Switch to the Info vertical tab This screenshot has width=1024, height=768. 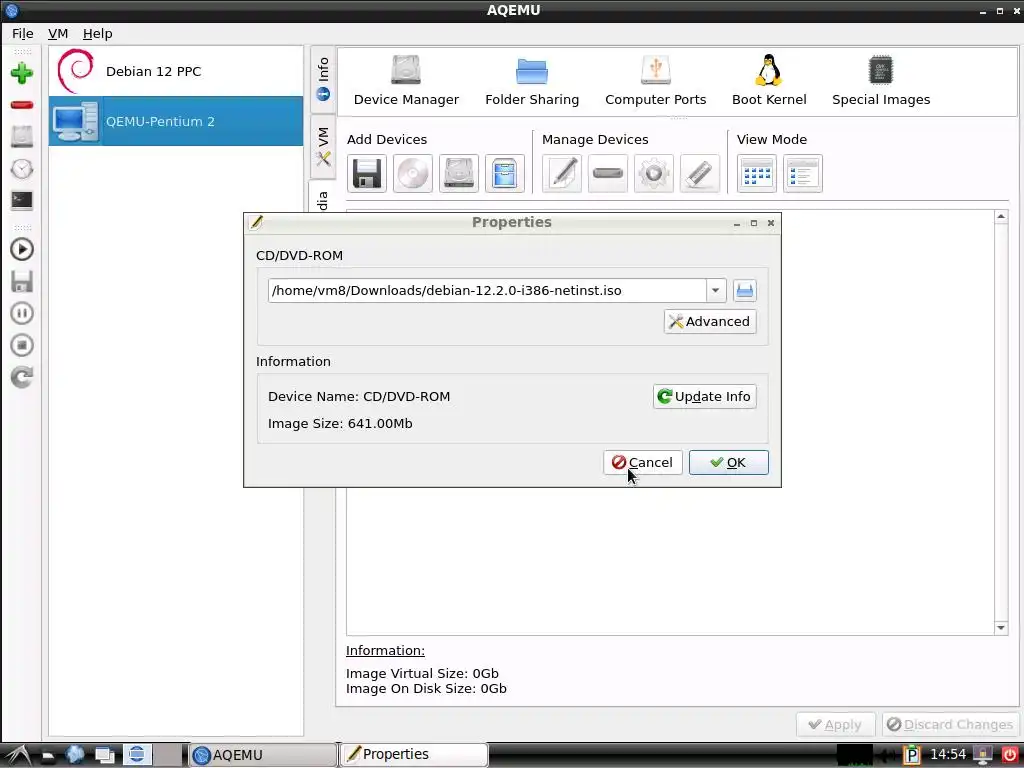pyautogui.click(x=323, y=78)
